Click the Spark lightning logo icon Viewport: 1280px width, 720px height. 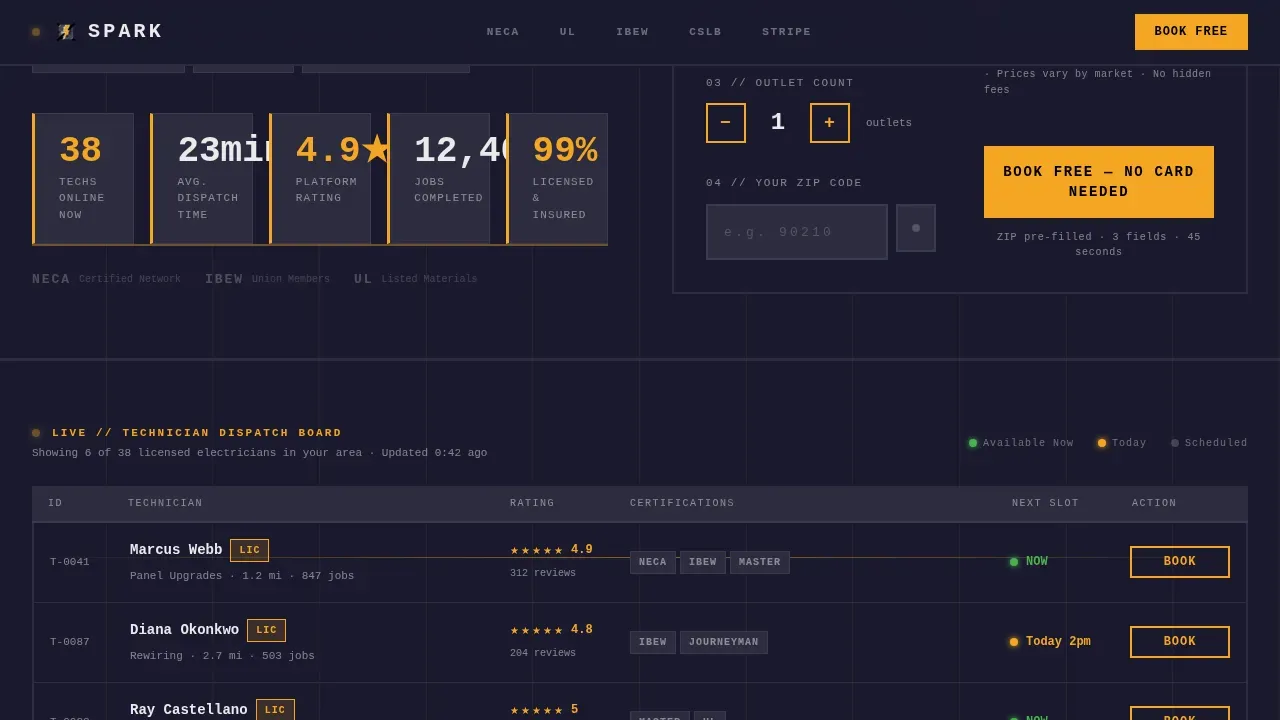point(66,32)
